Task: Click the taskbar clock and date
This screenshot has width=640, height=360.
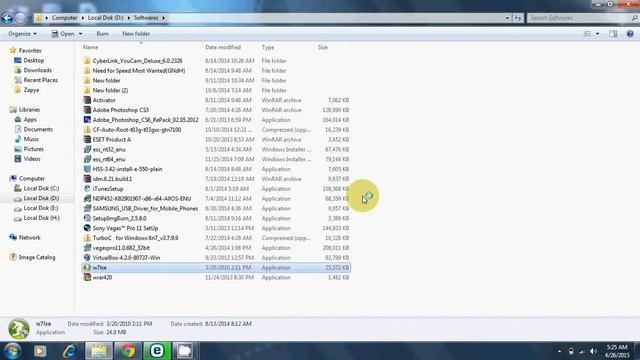Action: 617,351
